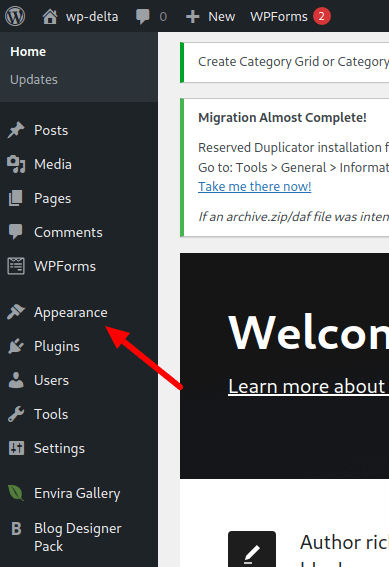The image size is (389, 567).
Task: Open the Comments sidebar menu
Action: coord(68,232)
